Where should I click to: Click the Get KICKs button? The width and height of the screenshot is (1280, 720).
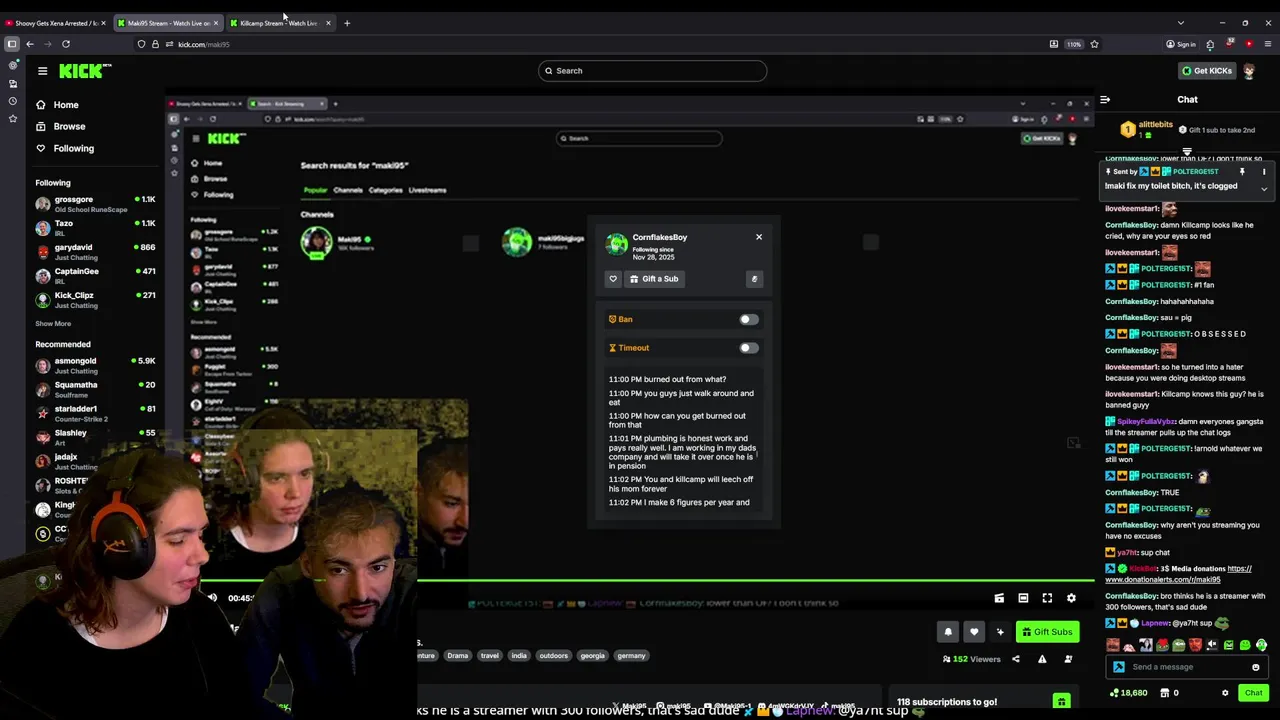(1207, 71)
